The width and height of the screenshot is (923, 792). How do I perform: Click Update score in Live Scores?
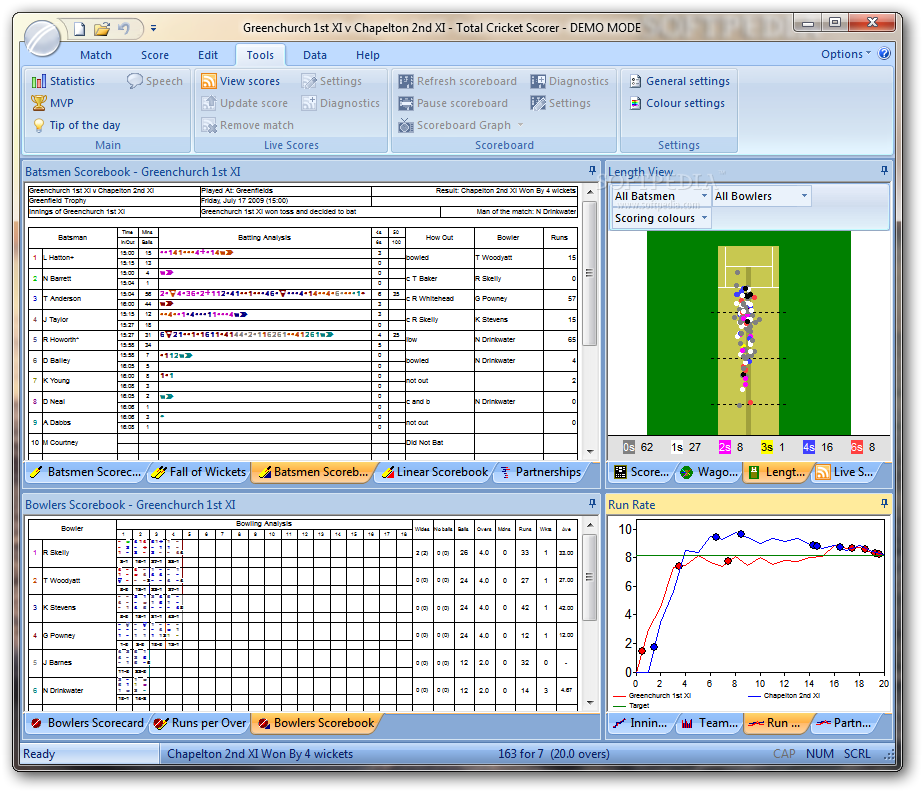click(245, 103)
